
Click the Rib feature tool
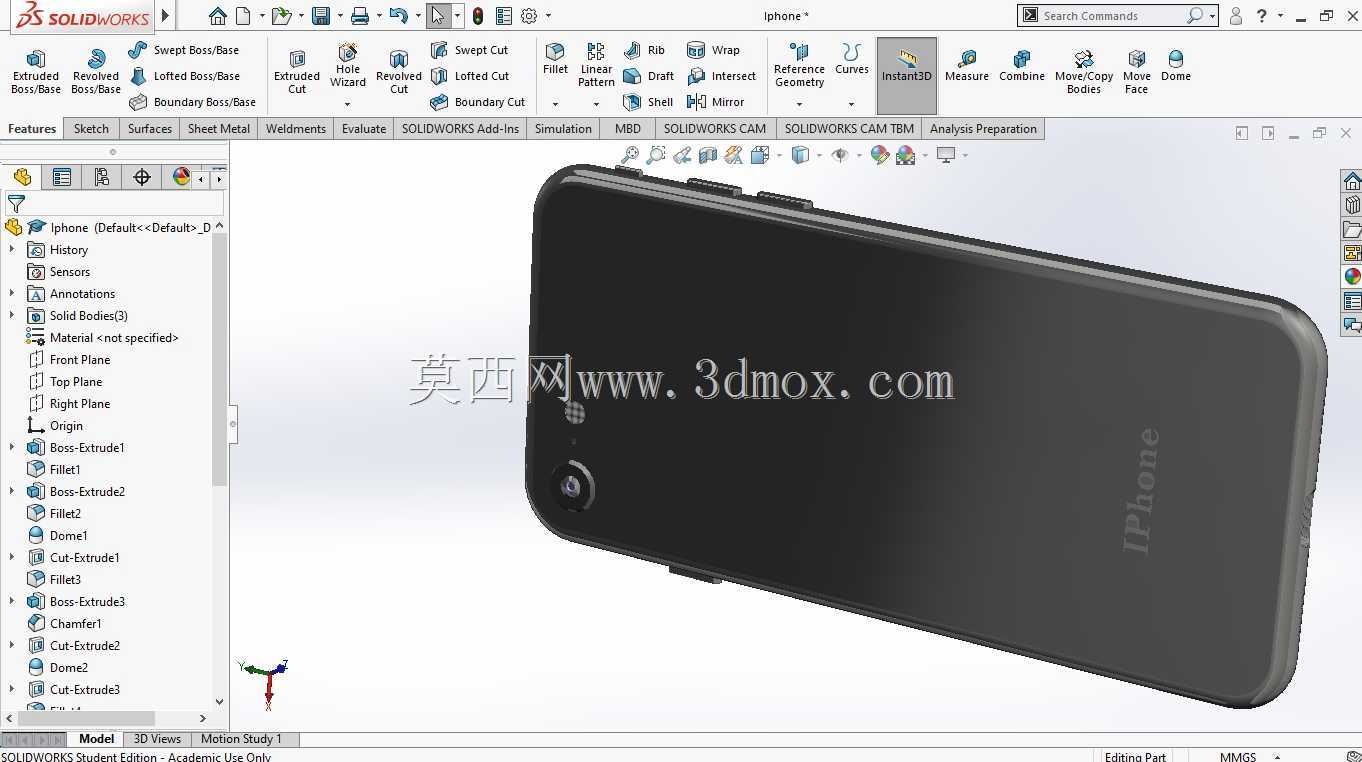coord(644,50)
